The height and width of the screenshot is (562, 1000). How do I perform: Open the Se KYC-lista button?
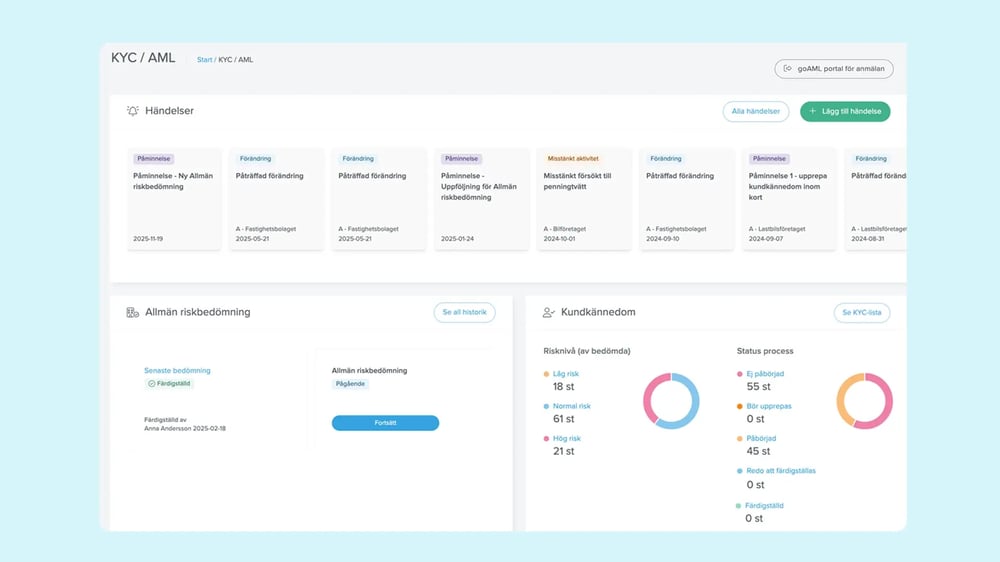(x=861, y=312)
